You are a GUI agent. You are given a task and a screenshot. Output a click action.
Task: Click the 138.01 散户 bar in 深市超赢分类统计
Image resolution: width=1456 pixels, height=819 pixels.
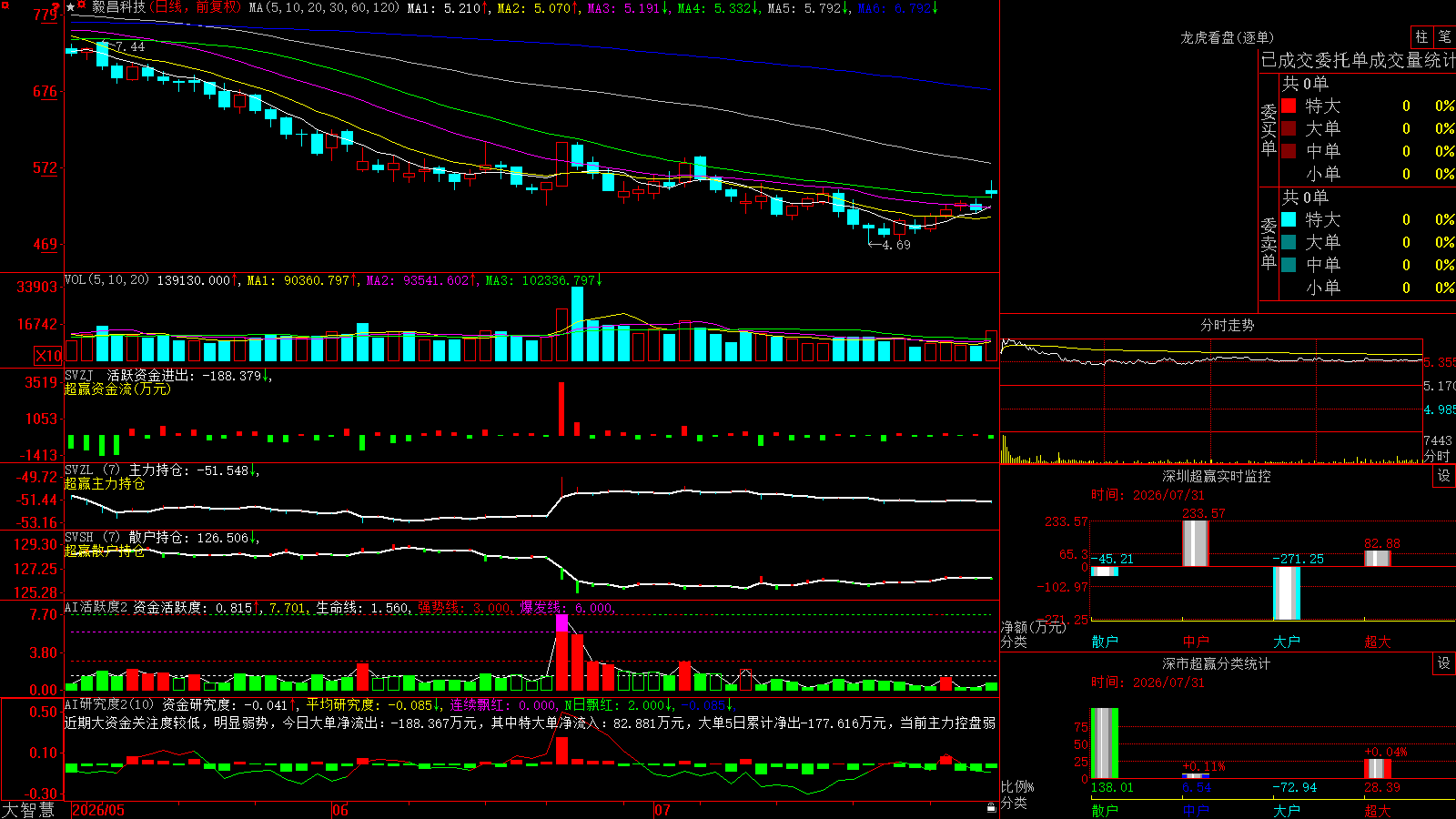[1105, 743]
